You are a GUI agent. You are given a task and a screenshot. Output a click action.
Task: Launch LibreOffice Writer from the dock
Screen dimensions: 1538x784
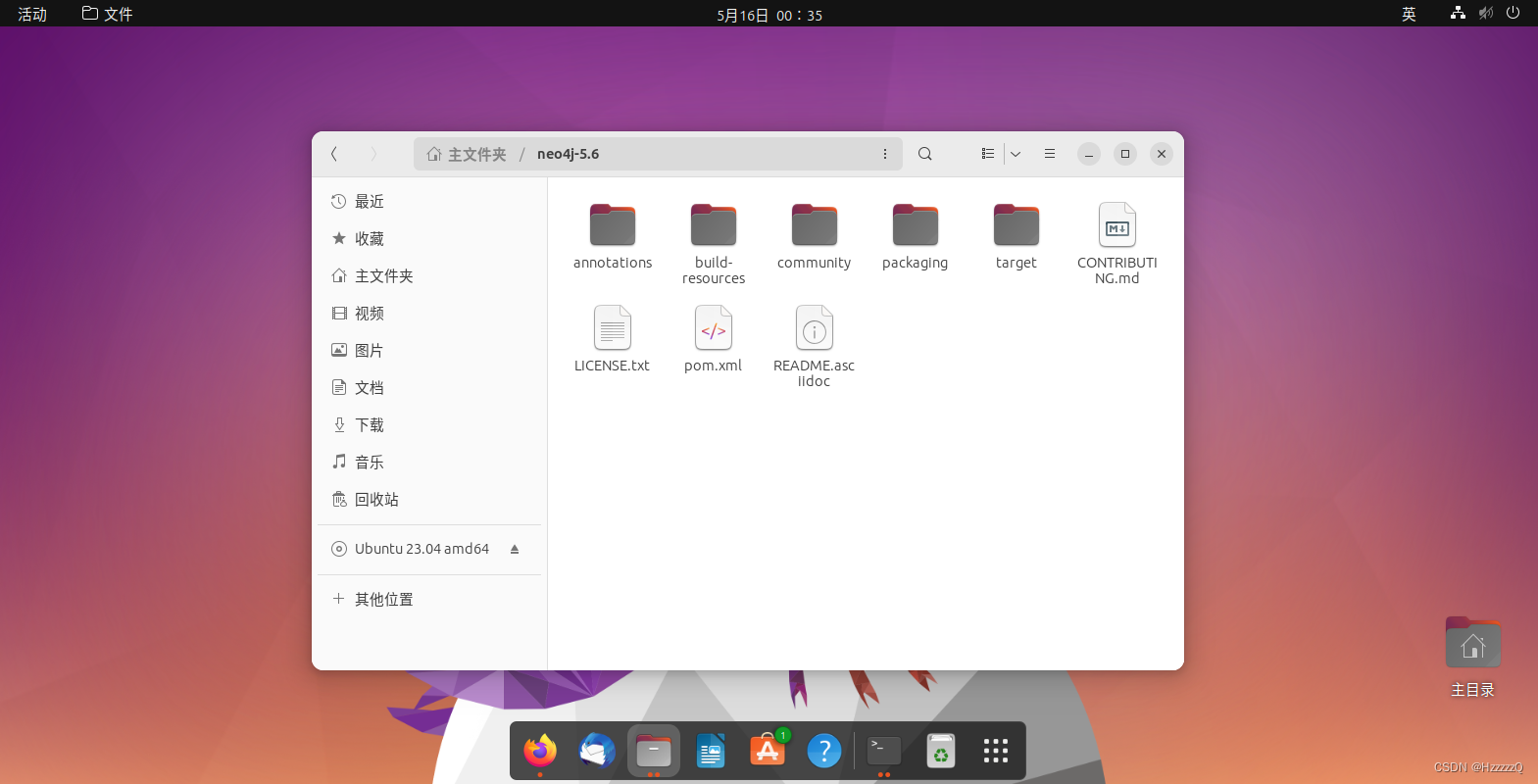tap(711, 751)
